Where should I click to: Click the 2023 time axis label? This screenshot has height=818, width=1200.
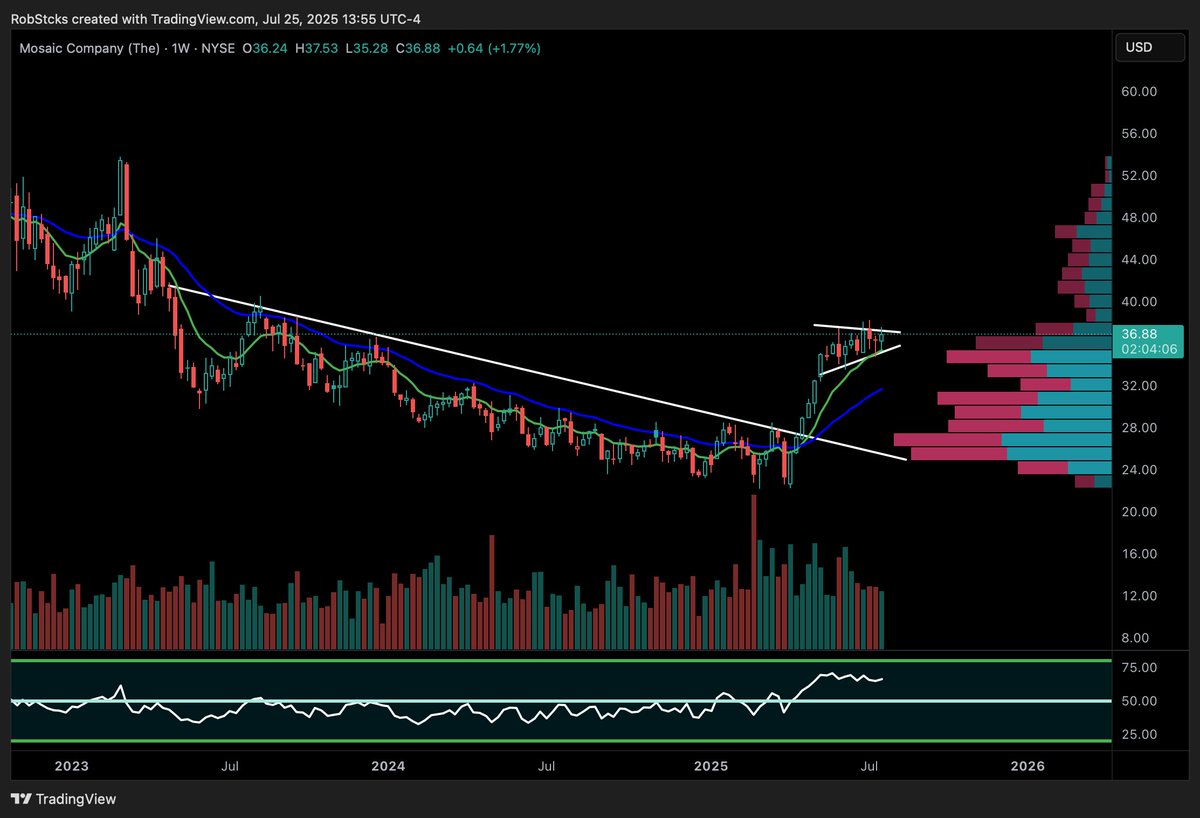click(72, 766)
